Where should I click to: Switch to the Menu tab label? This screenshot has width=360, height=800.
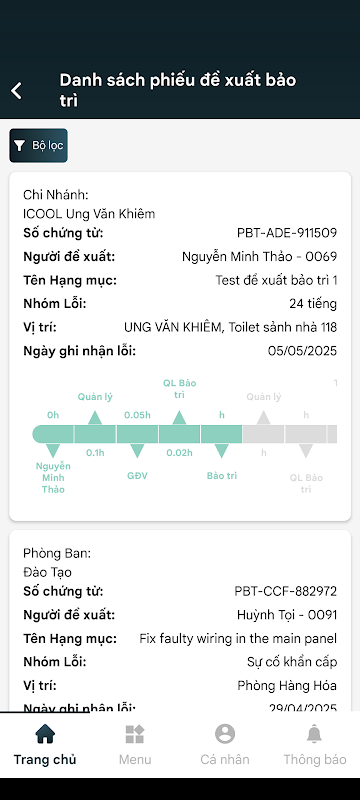[x=135, y=759]
